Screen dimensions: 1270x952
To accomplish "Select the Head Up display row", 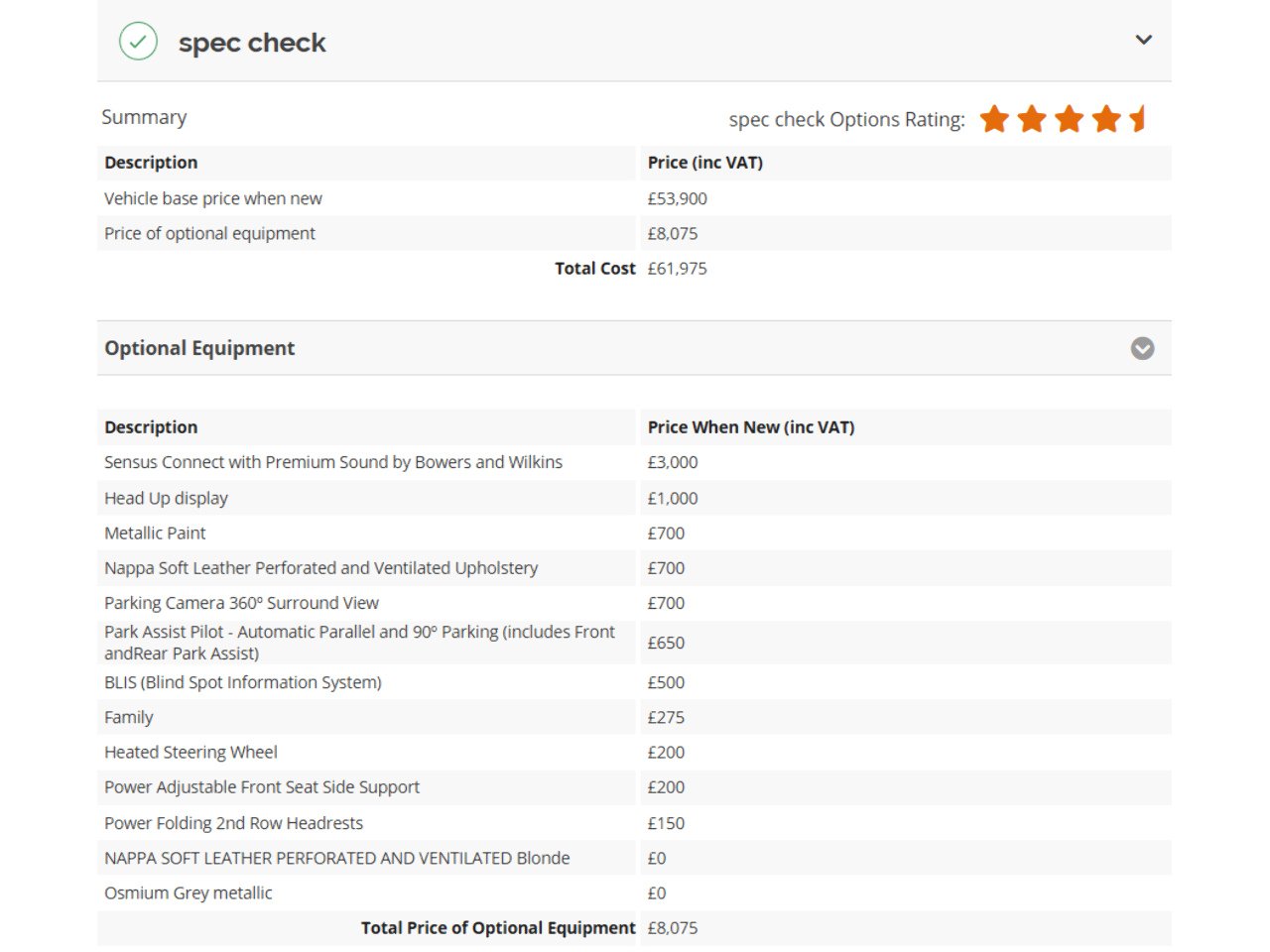I will (634, 498).
